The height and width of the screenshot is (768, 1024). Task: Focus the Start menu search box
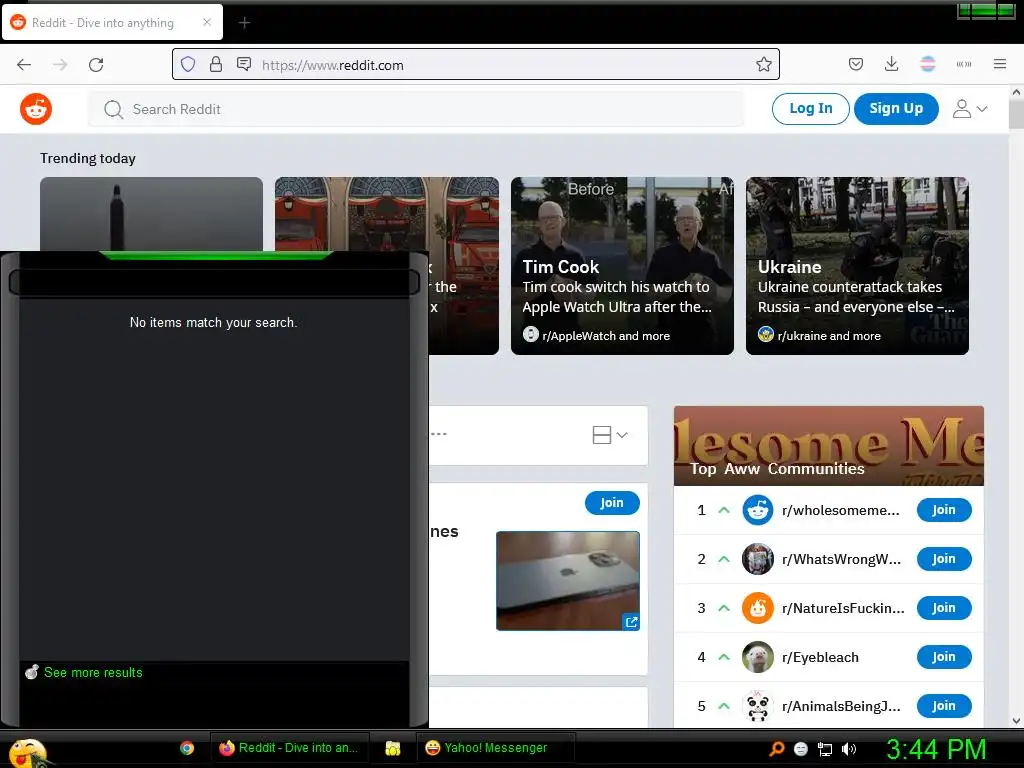click(x=214, y=283)
